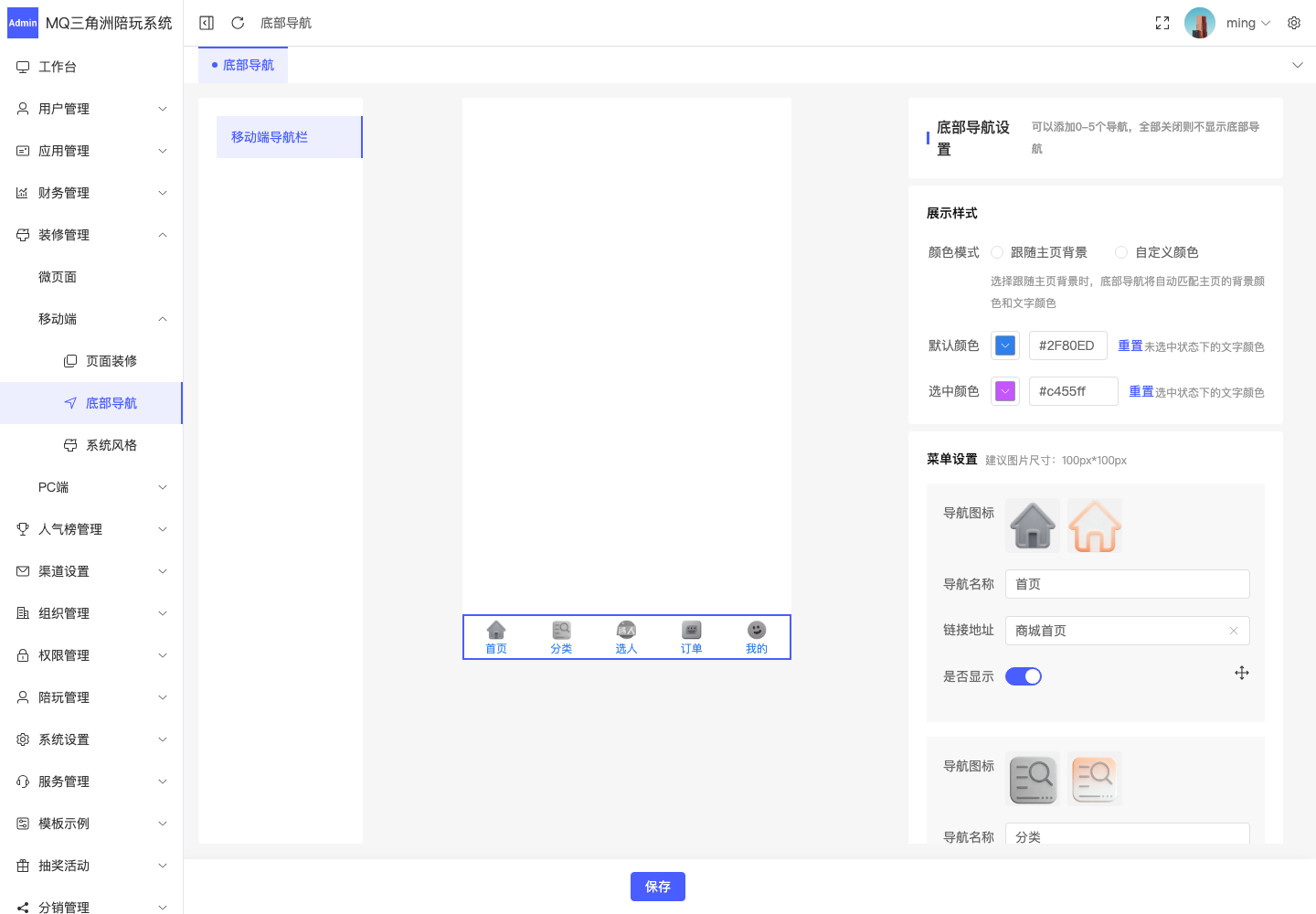Reset 选中颜色 via 重置 link

pos(1141,391)
